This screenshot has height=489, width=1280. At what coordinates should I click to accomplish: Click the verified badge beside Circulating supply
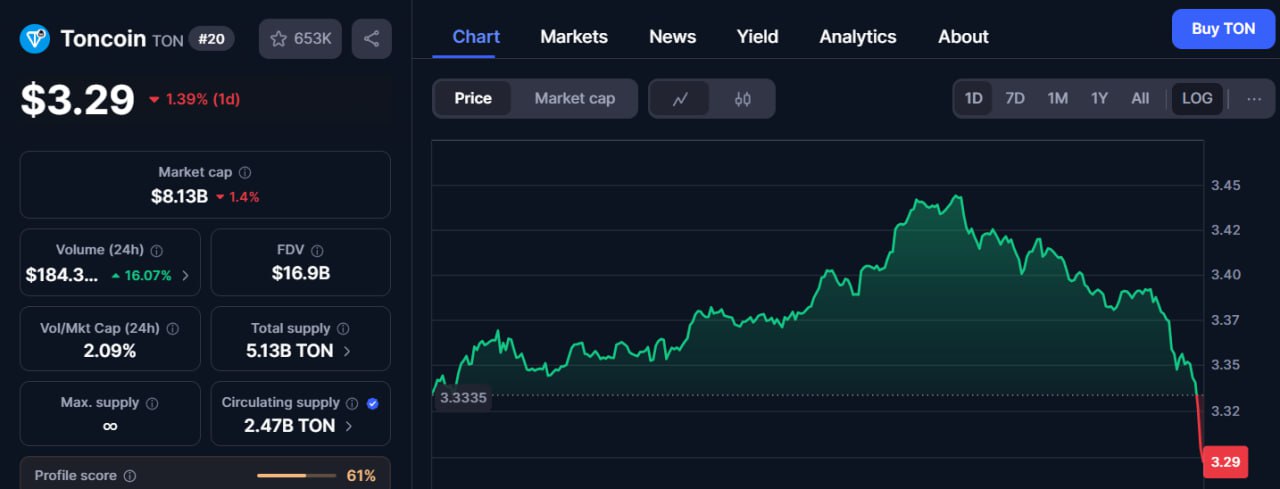click(373, 404)
